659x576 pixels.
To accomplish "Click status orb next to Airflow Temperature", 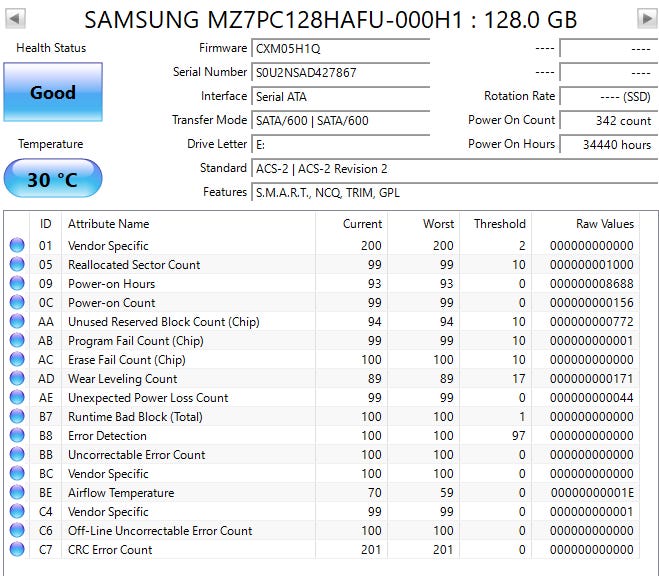I will coord(17,492).
